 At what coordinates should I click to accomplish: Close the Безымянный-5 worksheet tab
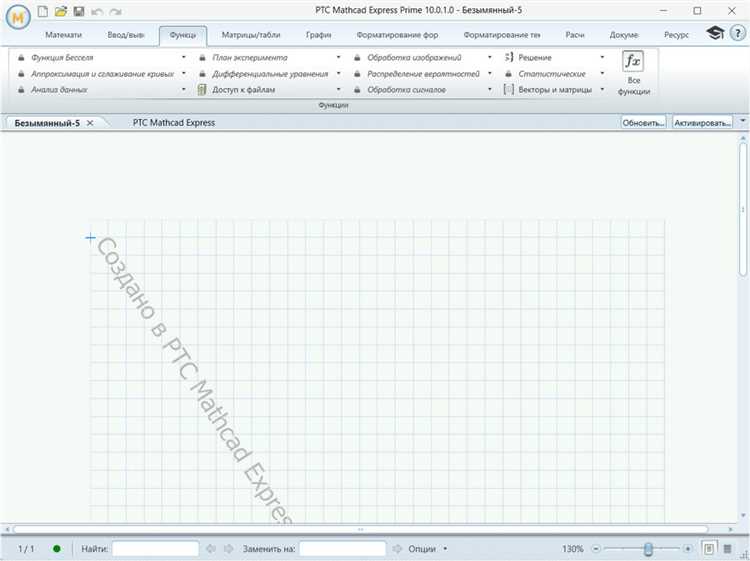point(90,123)
